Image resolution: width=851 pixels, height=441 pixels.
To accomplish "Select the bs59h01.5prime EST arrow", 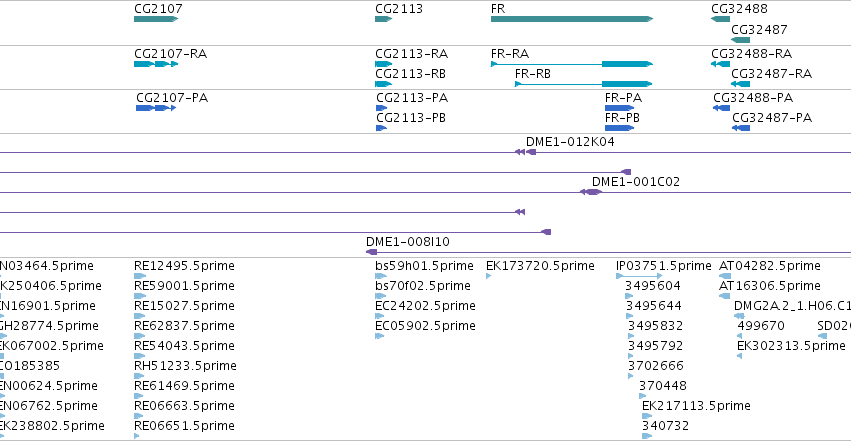I will click(x=380, y=276).
